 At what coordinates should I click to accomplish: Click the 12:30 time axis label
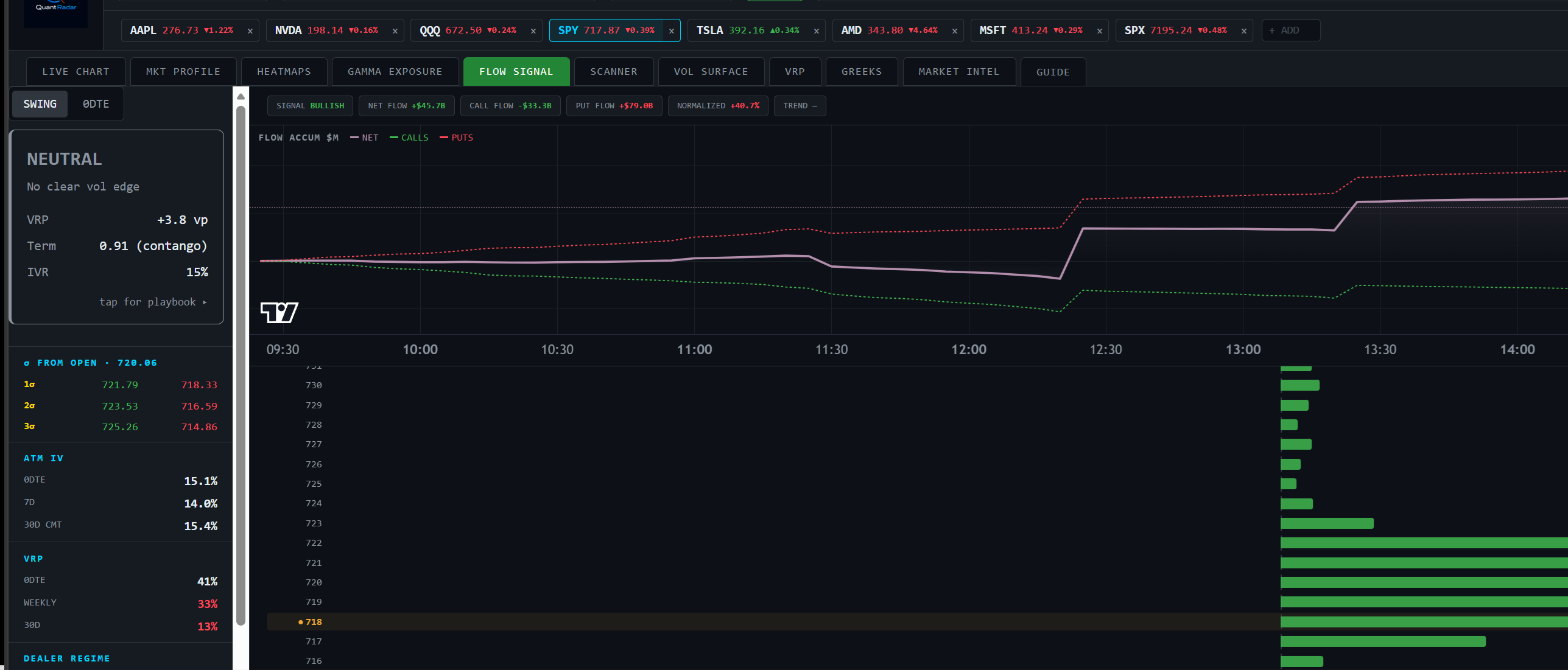[x=1106, y=350]
